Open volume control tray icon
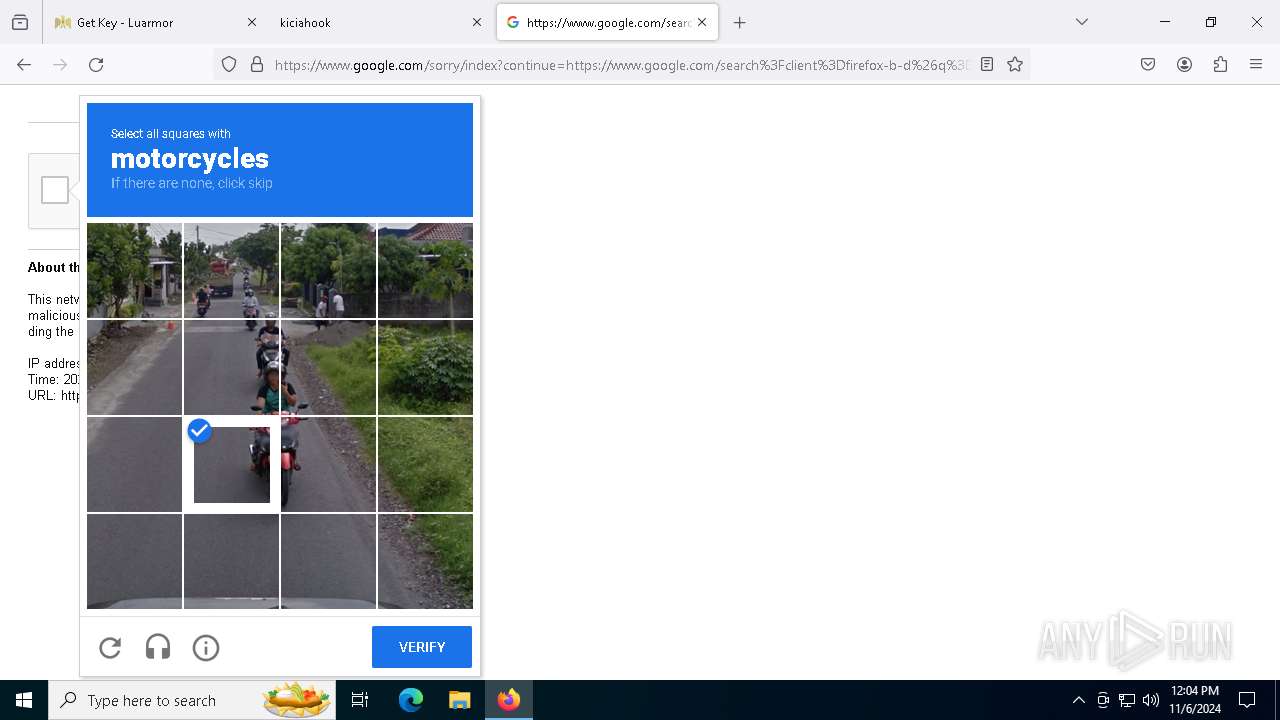The height and width of the screenshot is (720, 1280). pos(1151,700)
